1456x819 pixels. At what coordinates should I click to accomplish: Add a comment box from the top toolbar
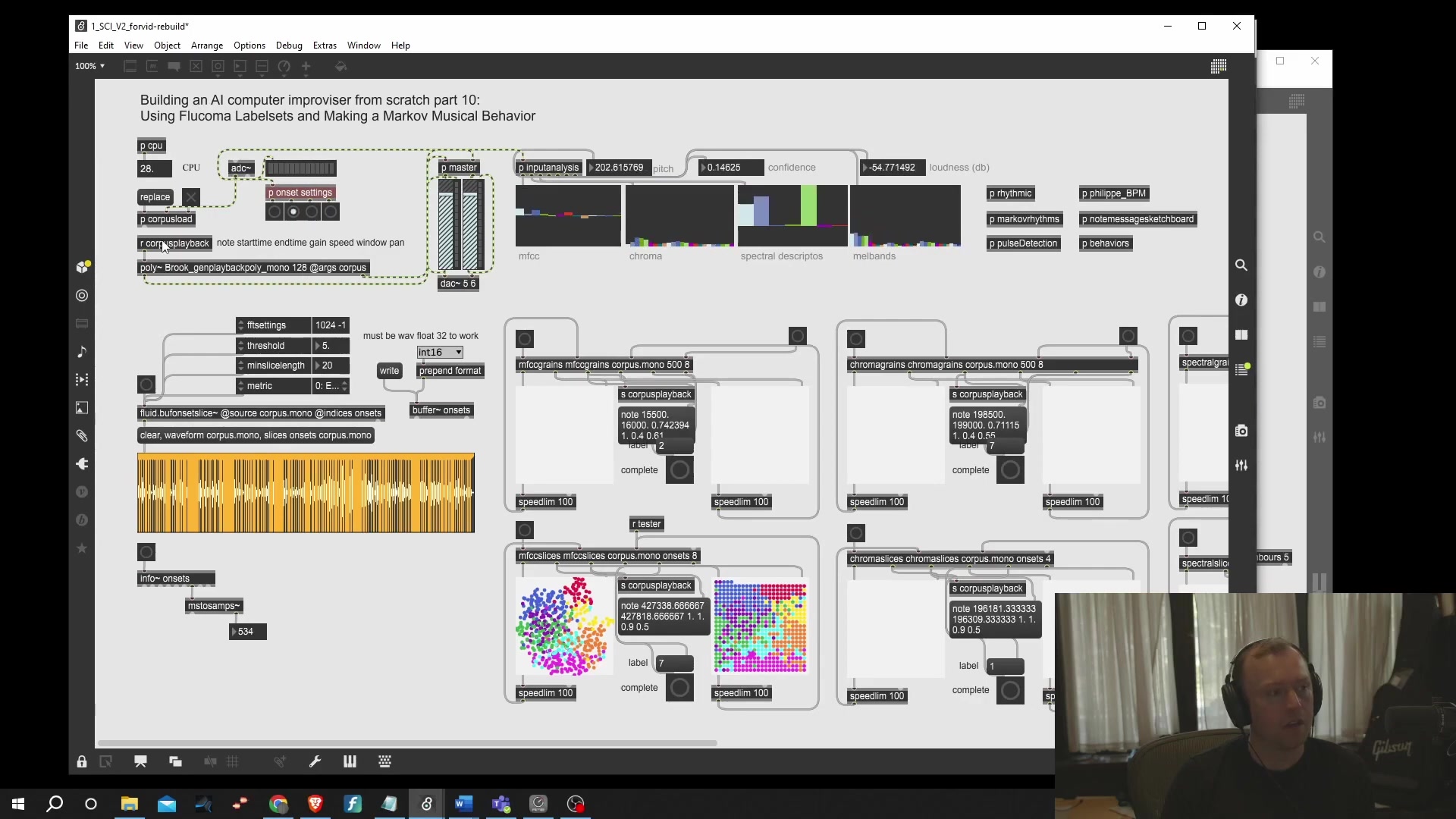(174, 67)
